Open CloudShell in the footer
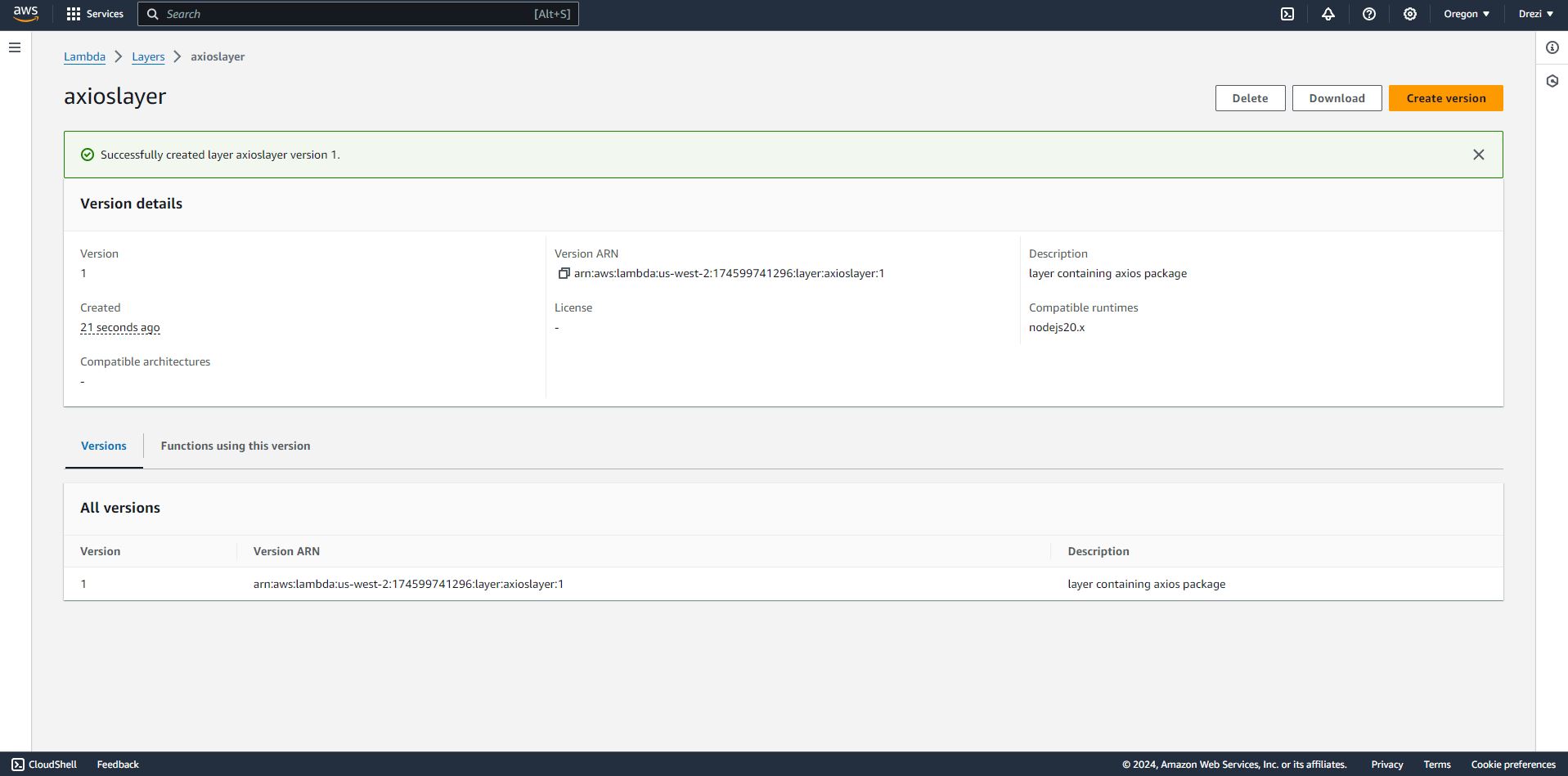The width and height of the screenshot is (1568, 776). (44, 765)
